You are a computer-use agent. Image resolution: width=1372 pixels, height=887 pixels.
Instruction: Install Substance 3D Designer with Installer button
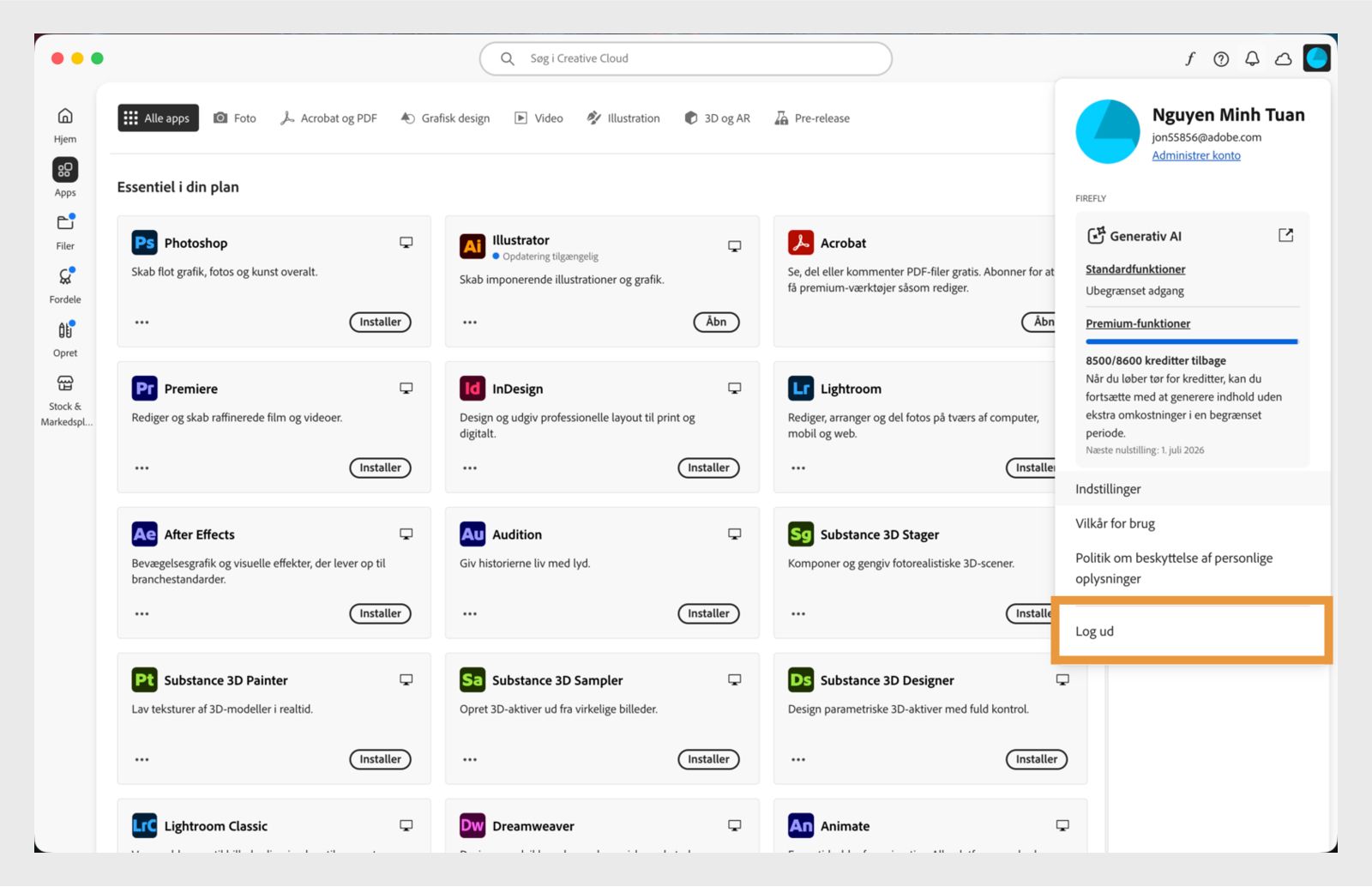pos(1037,759)
